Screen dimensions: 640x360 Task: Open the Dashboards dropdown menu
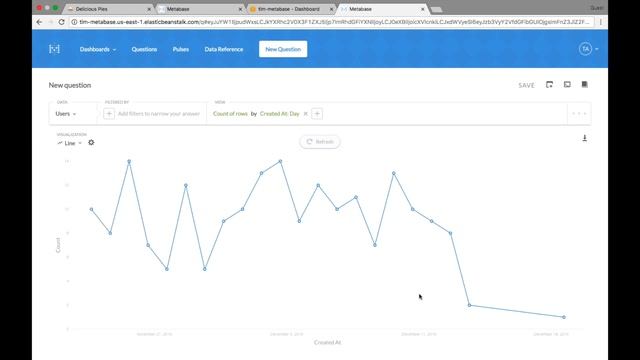pyautogui.click(x=98, y=49)
